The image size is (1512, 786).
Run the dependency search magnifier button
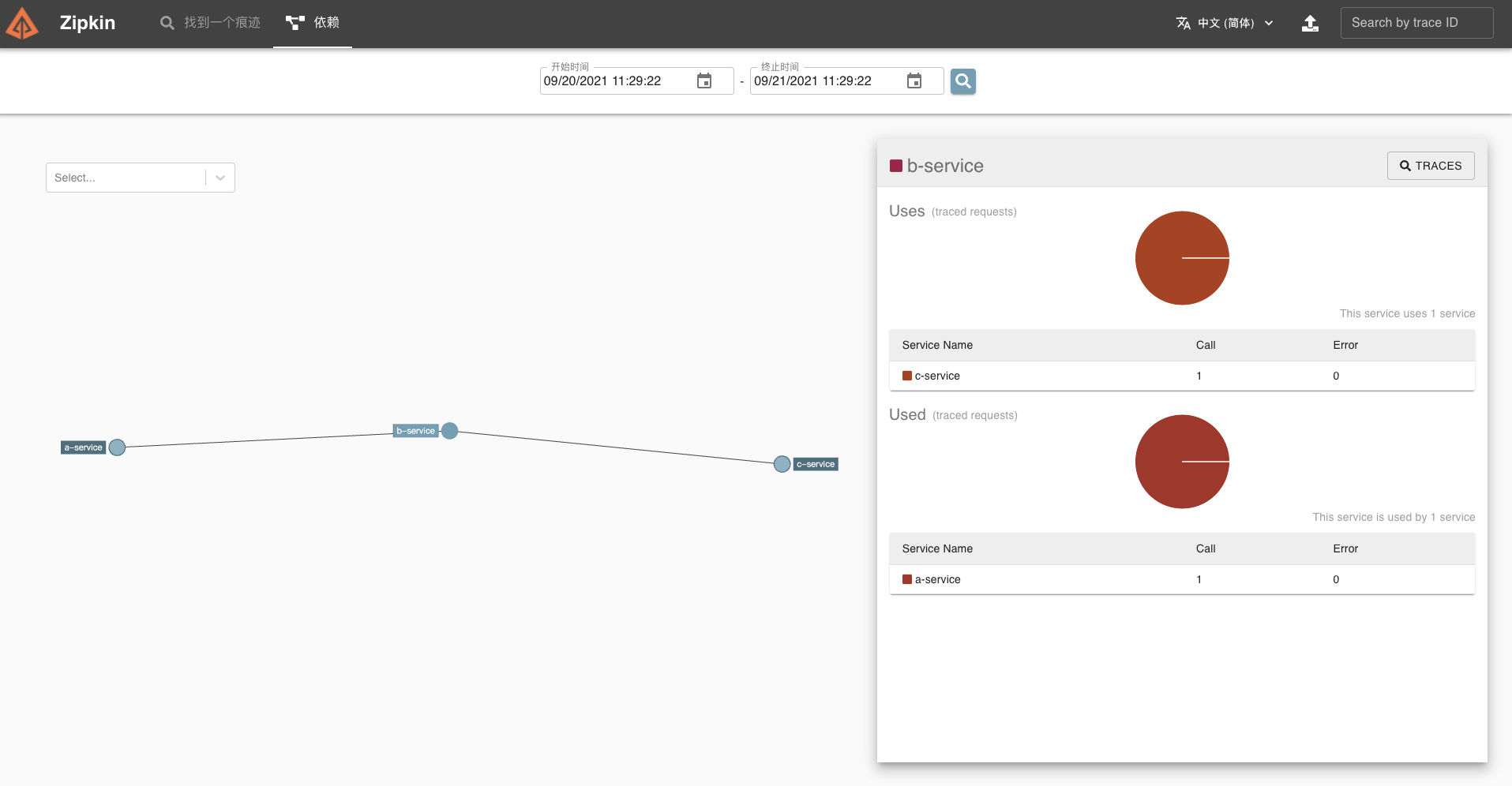click(963, 80)
